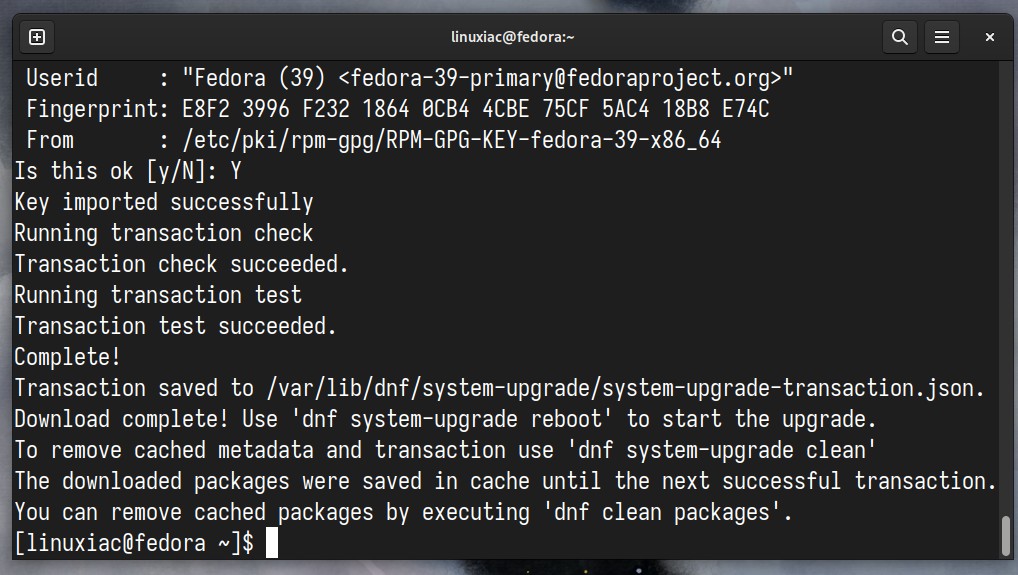Click the linuxiac@fedora window title

point(512,37)
